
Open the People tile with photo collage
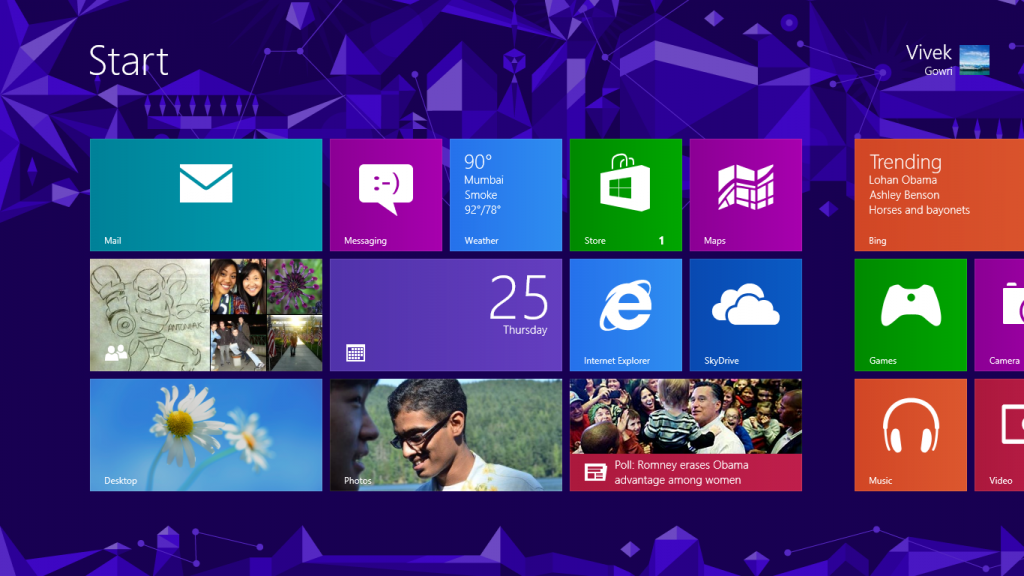pyautogui.click(x=206, y=315)
